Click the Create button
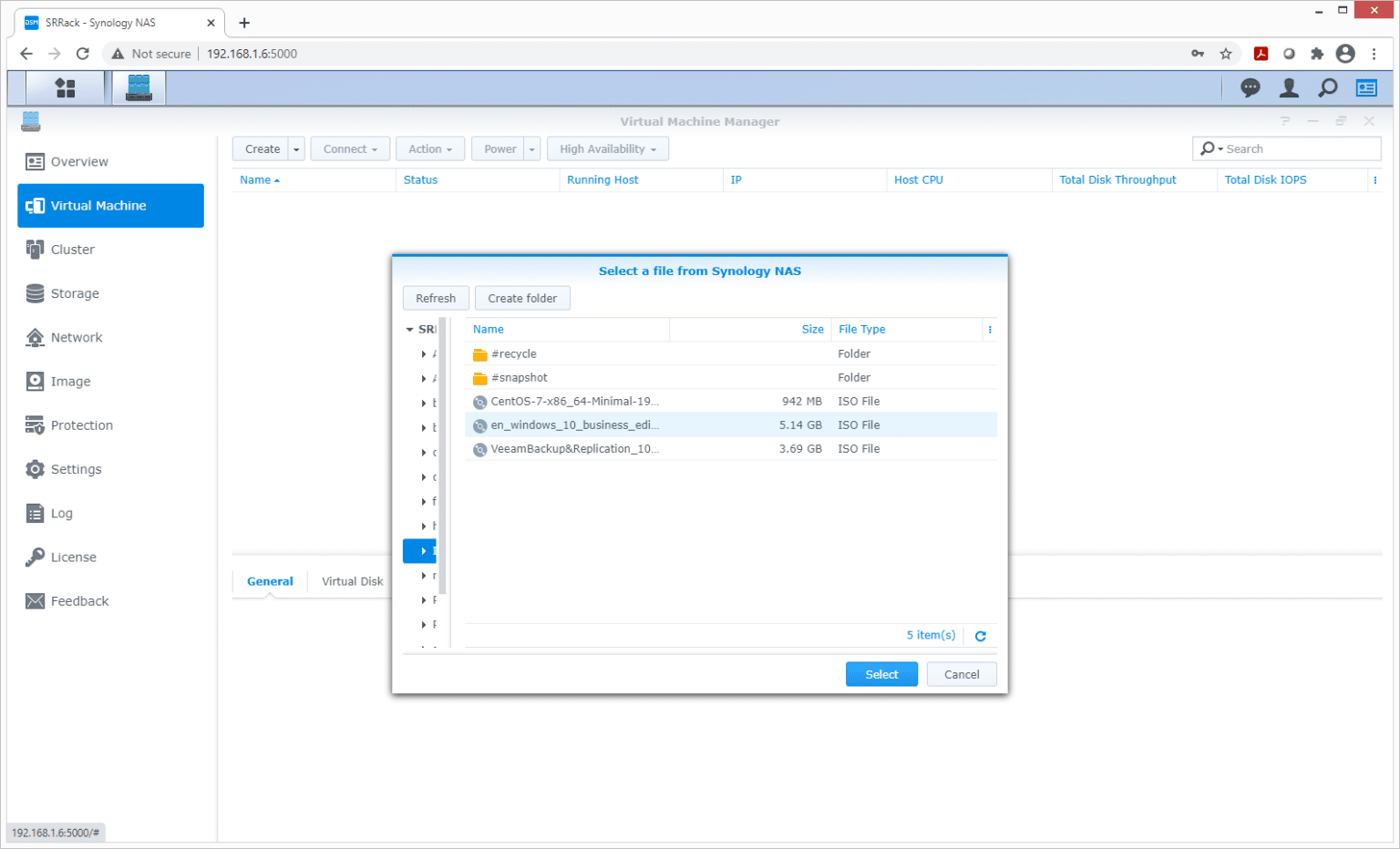The height and width of the screenshot is (849, 1400). click(x=262, y=149)
